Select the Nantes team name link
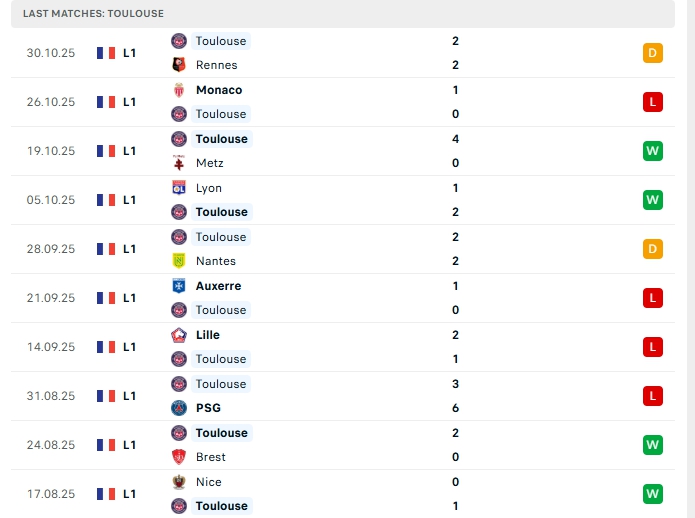 pyautogui.click(x=216, y=261)
